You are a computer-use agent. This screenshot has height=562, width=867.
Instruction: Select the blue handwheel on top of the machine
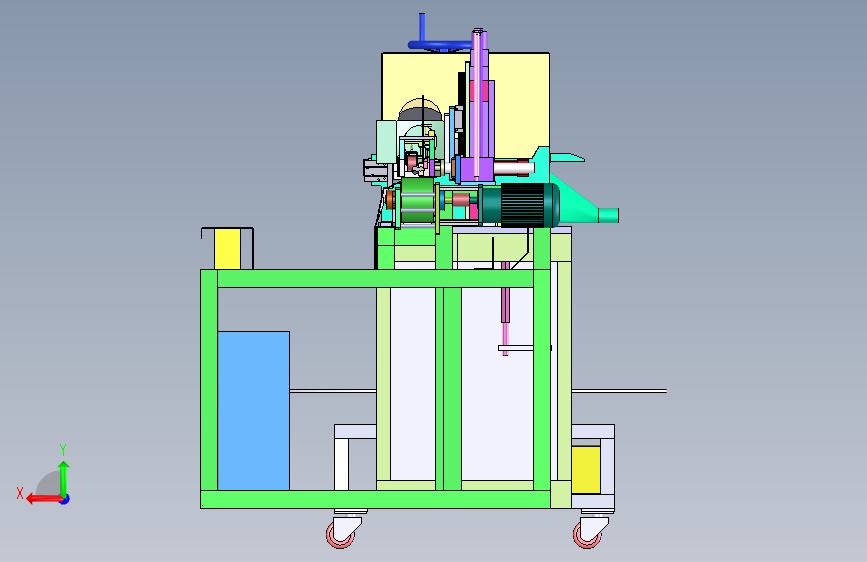point(440,45)
